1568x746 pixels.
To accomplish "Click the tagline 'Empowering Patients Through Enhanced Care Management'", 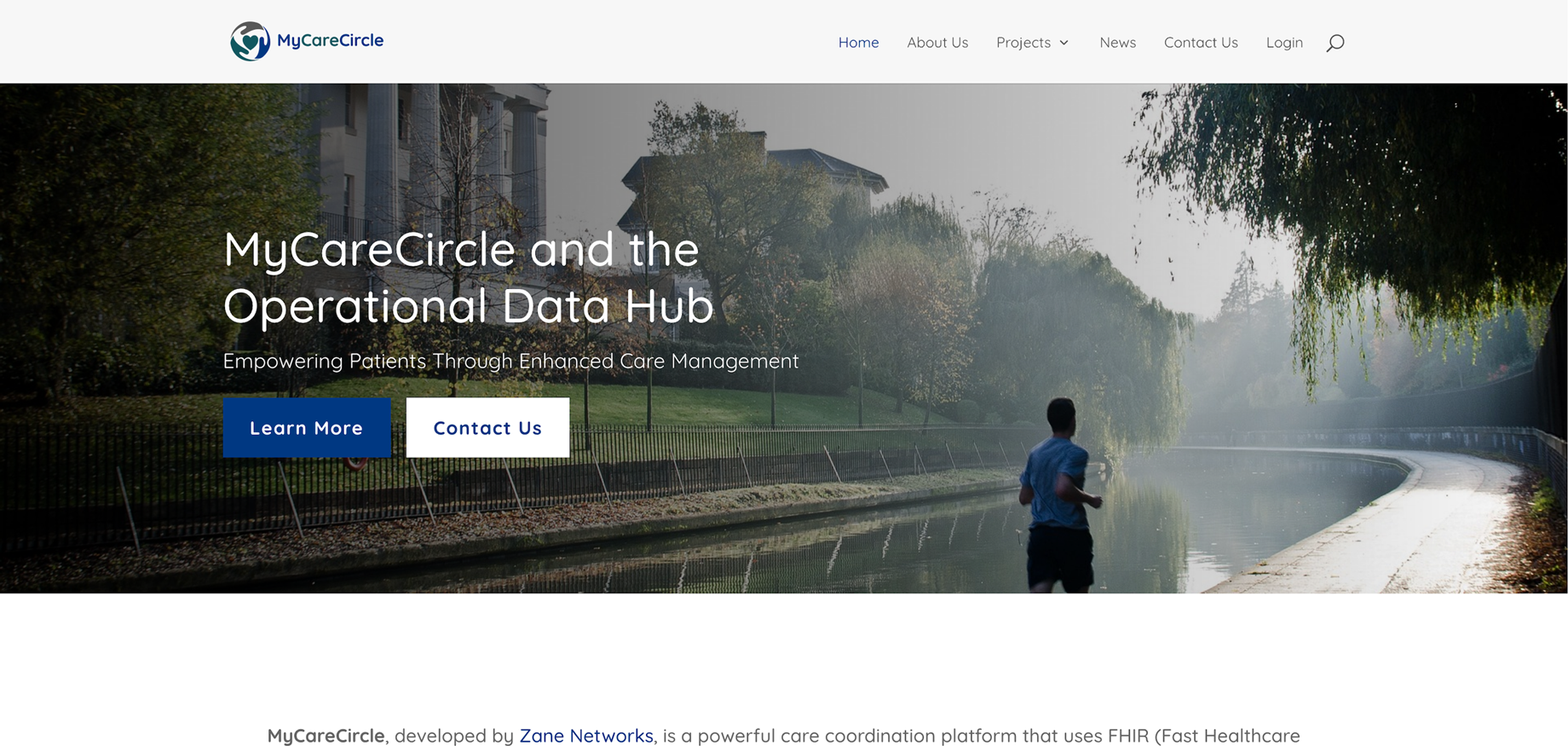I will point(511,361).
